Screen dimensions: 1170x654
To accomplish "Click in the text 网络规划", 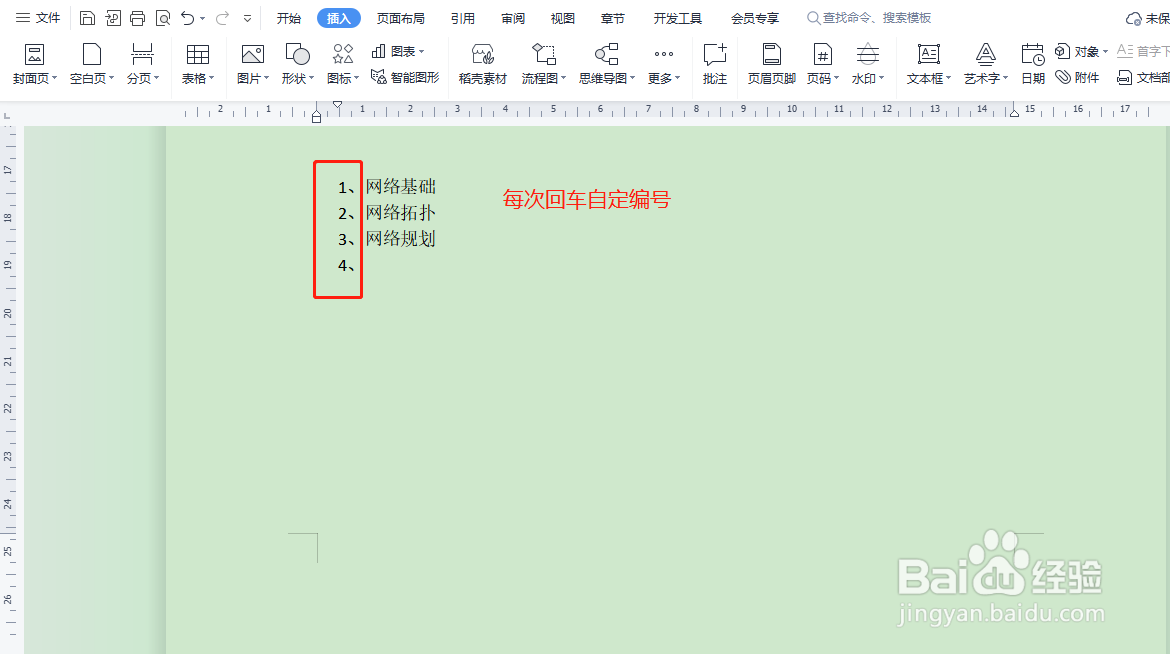I will (401, 239).
